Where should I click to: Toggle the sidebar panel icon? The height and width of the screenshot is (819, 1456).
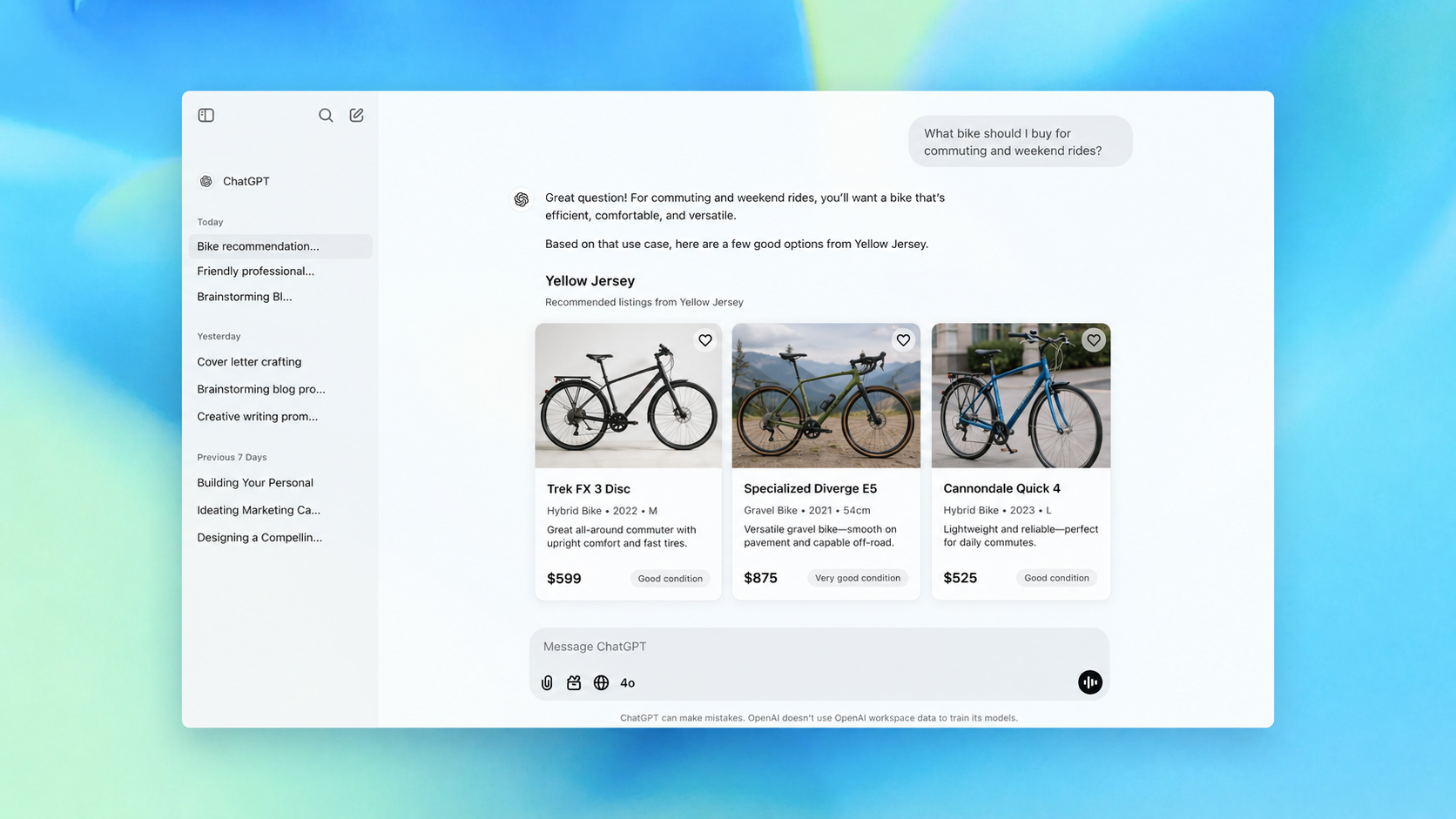tap(206, 115)
